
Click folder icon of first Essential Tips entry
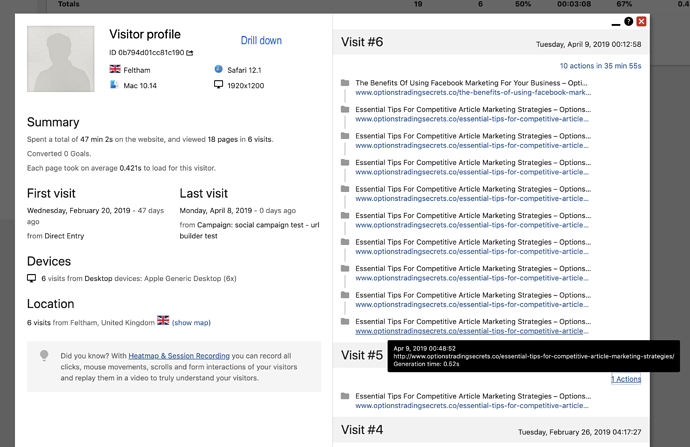tap(345, 109)
